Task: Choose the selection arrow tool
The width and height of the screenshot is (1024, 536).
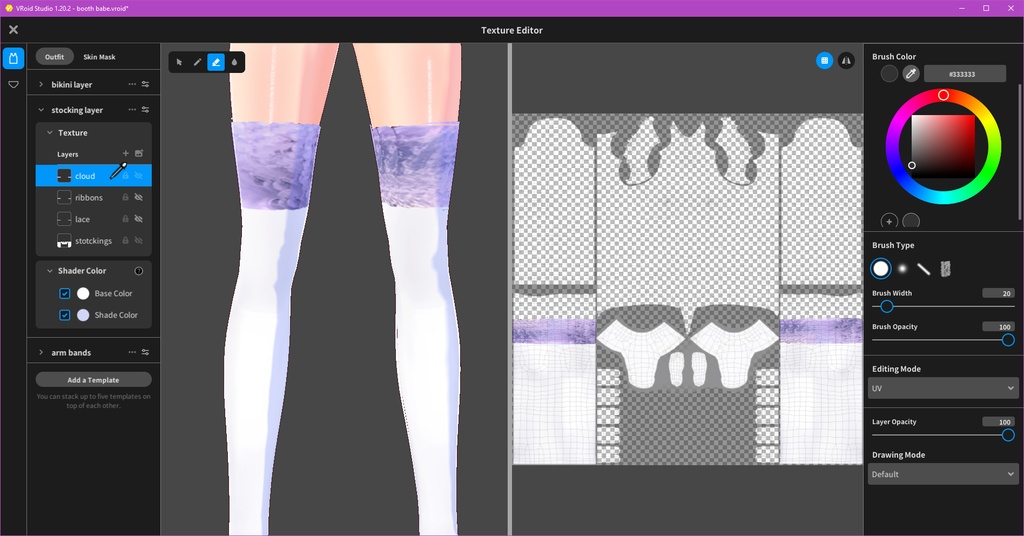Action: tap(180, 62)
